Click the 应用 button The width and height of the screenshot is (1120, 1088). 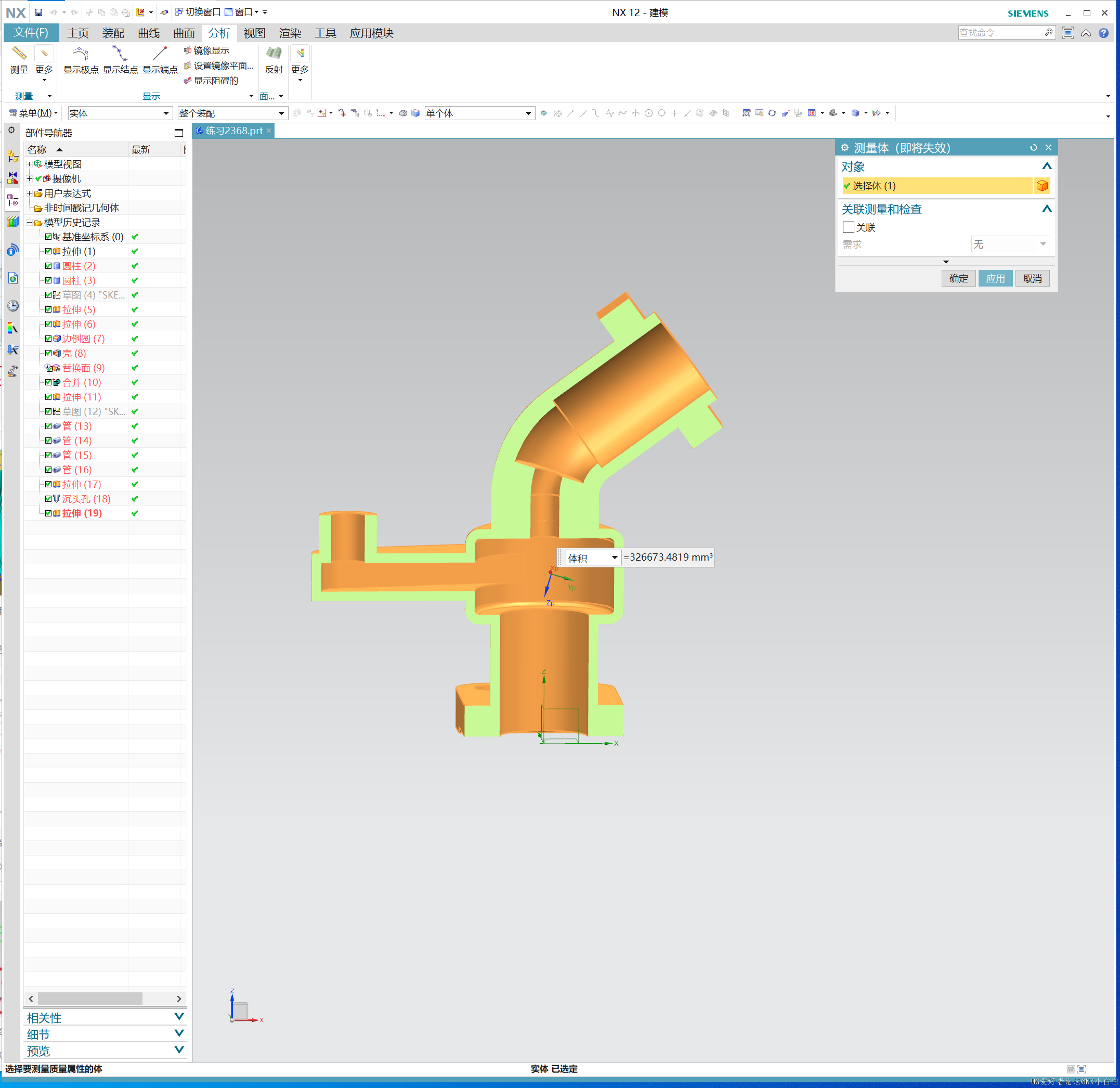click(x=995, y=278)
